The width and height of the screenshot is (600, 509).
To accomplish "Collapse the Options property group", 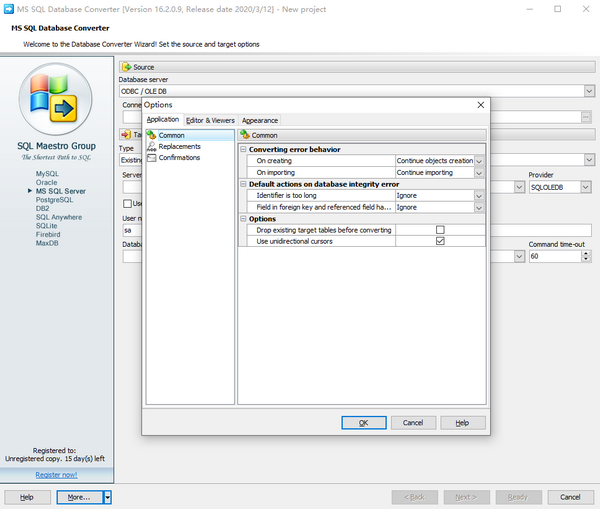I will [x=243, y=219].
